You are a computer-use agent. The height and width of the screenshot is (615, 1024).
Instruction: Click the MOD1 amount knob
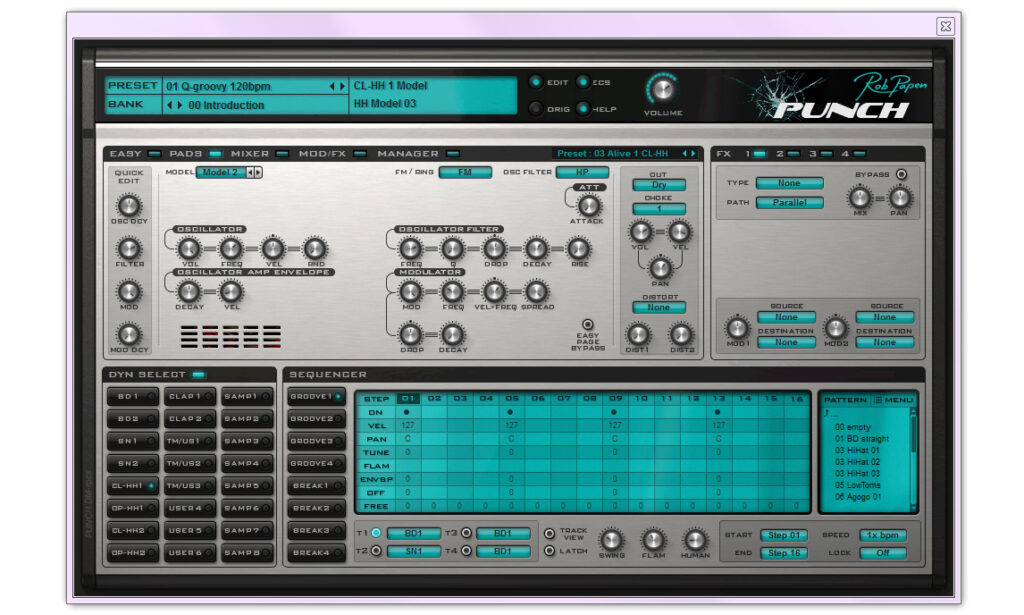(737, 328)
